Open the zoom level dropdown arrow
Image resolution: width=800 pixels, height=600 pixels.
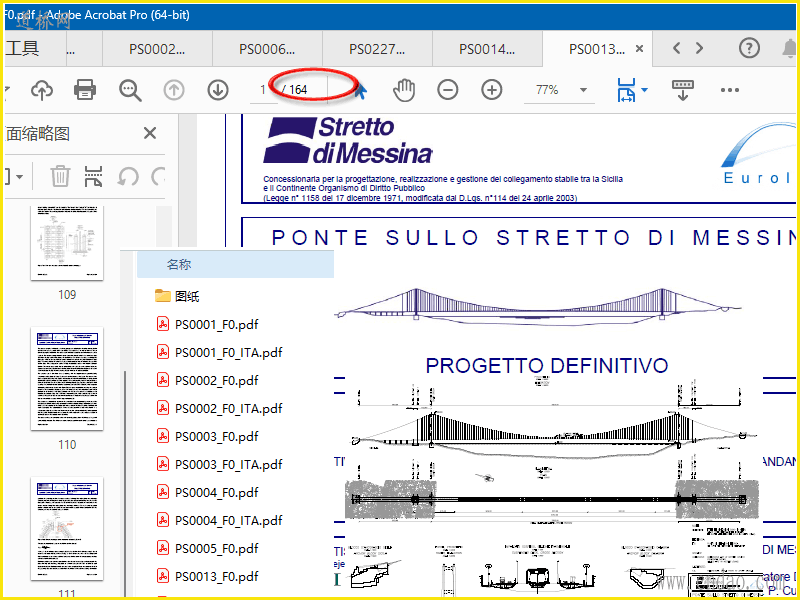(x=583, y=90)
